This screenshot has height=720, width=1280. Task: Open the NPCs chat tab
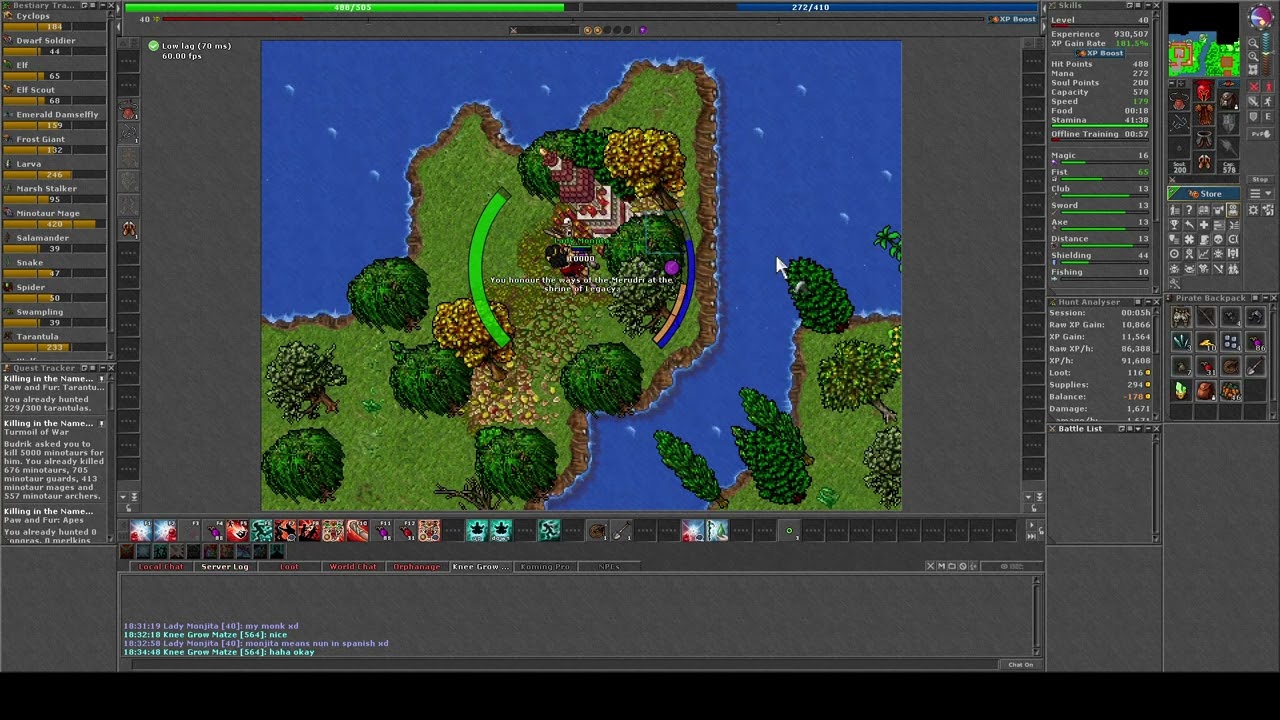[x=609, y=566]
